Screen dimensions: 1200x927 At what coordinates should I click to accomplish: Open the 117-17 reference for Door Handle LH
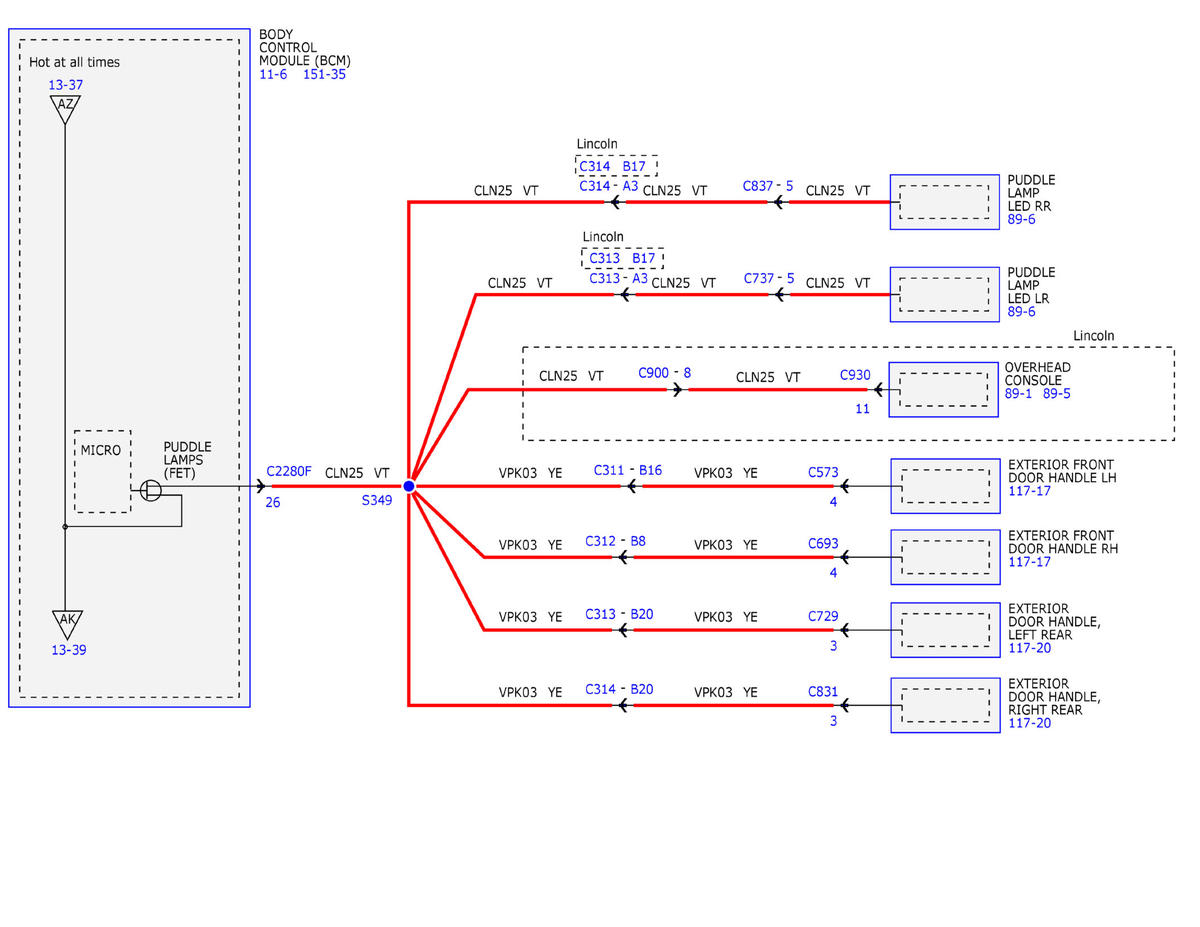(1029, 491)
